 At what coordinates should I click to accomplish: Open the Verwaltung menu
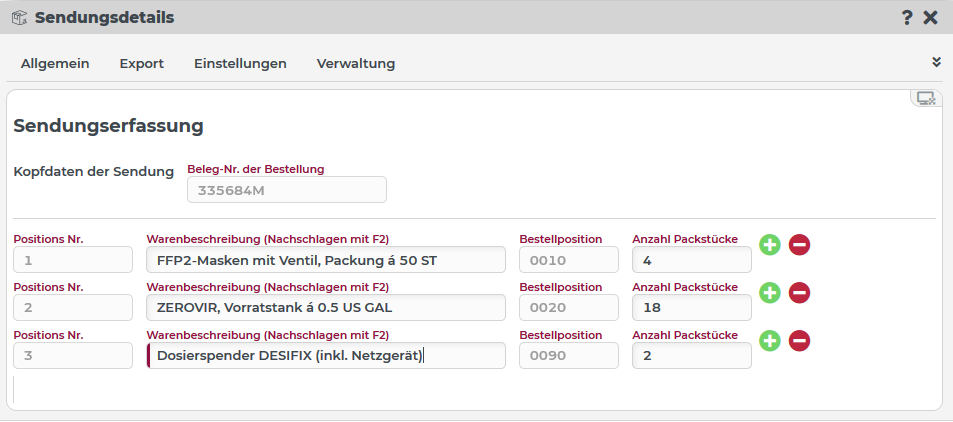[356, 63]
